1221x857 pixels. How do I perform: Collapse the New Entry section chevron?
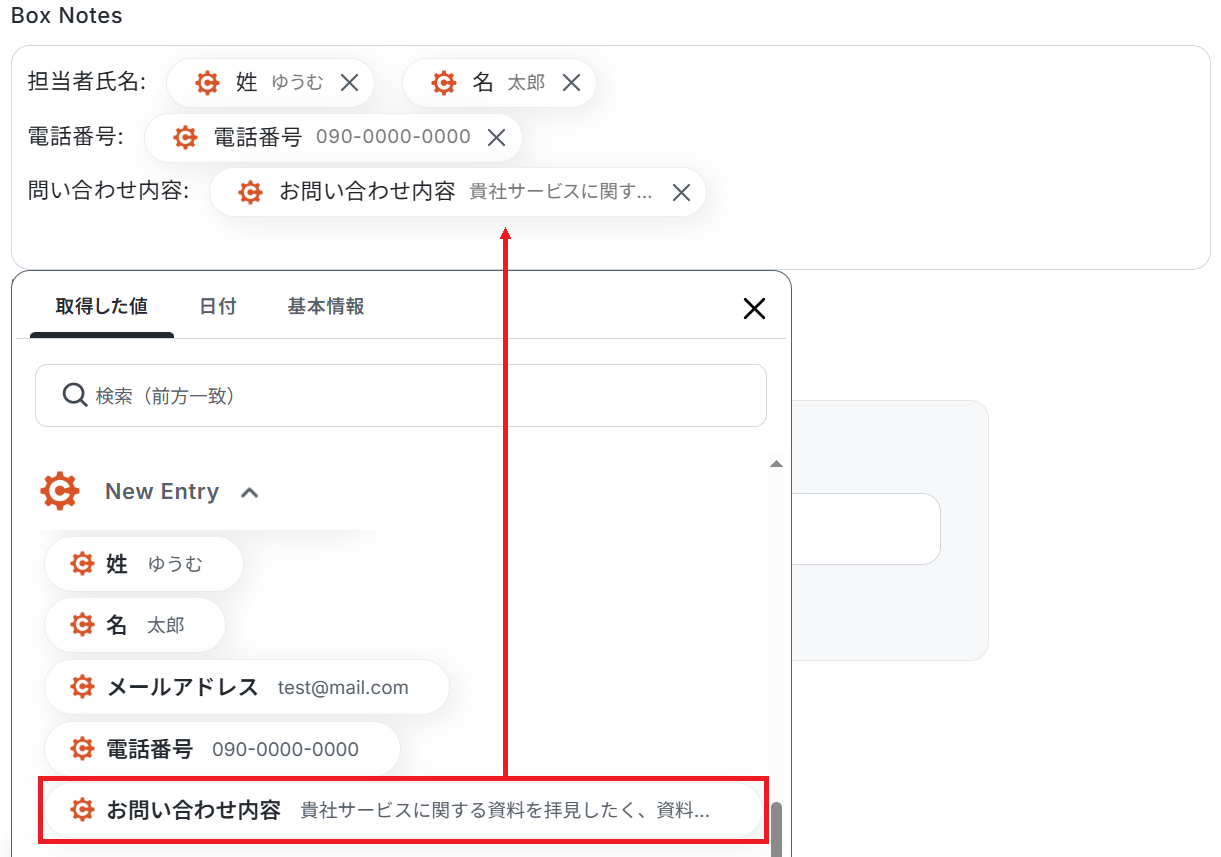point(250,492)
